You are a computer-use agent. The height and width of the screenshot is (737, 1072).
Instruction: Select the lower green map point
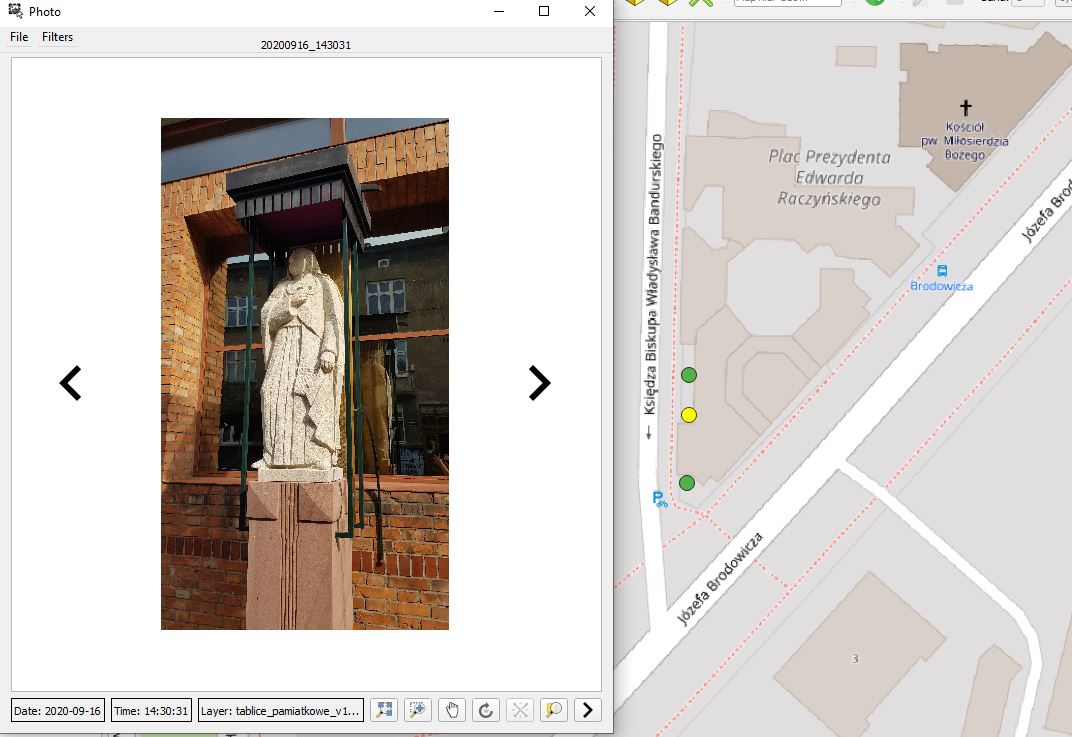pos(687,483)
